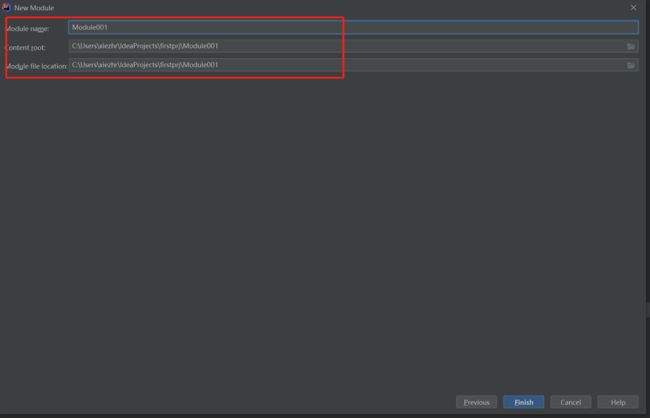
Task: Browse folder for Module file location
Action: tap(631, 66)
